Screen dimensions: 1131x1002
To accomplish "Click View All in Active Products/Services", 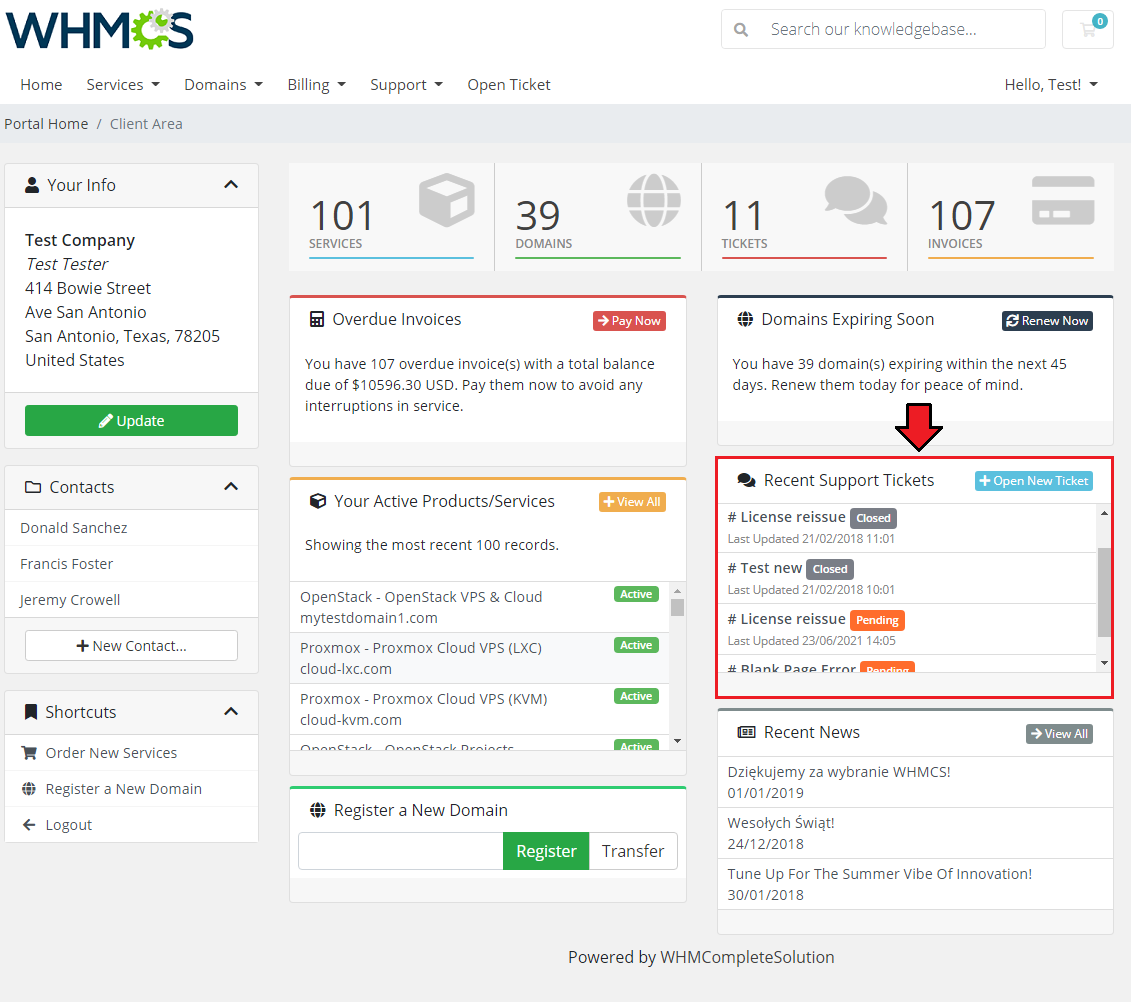I will tap(632, 501).
